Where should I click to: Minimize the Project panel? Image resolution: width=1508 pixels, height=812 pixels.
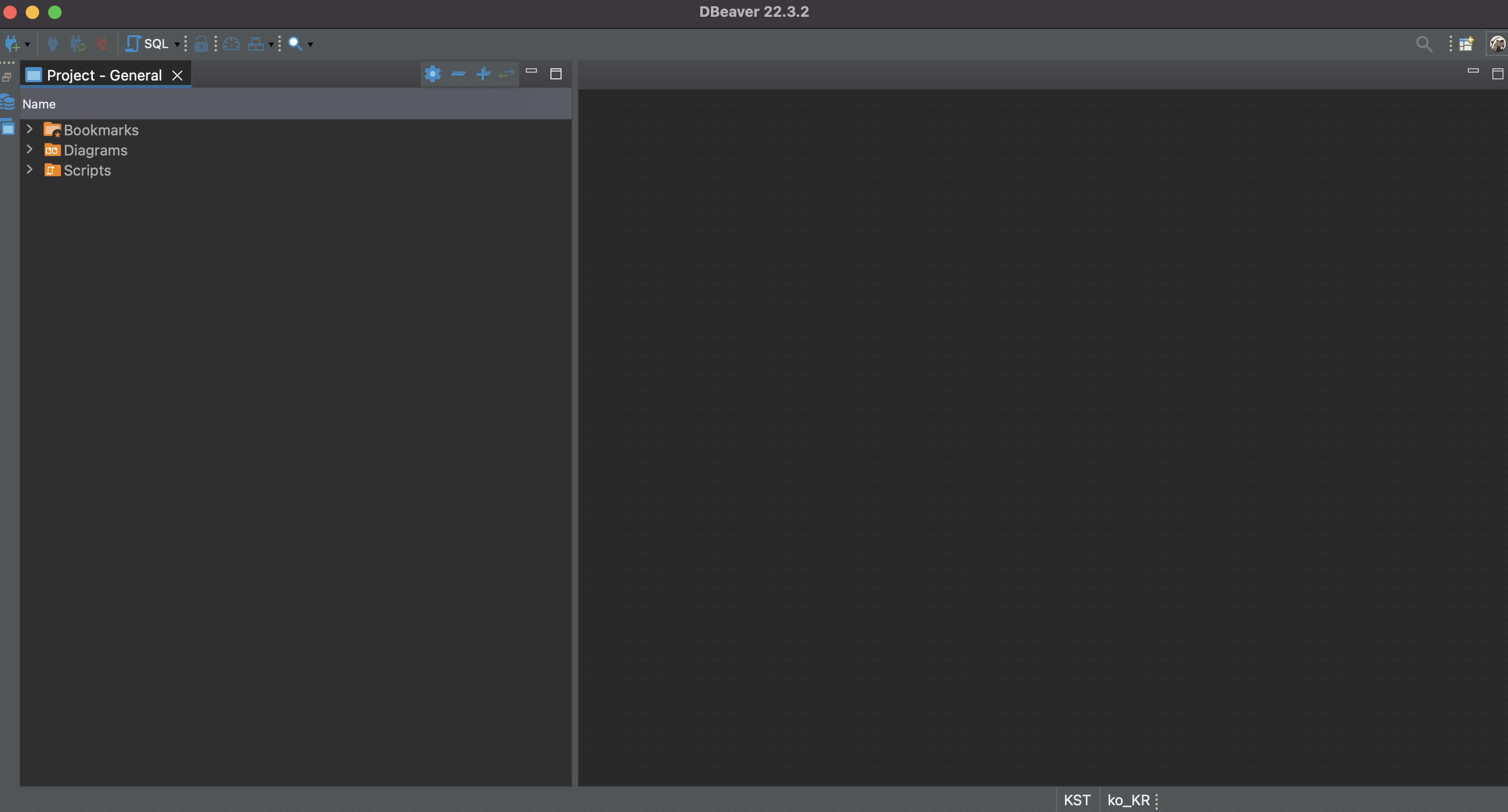(531, 71)
